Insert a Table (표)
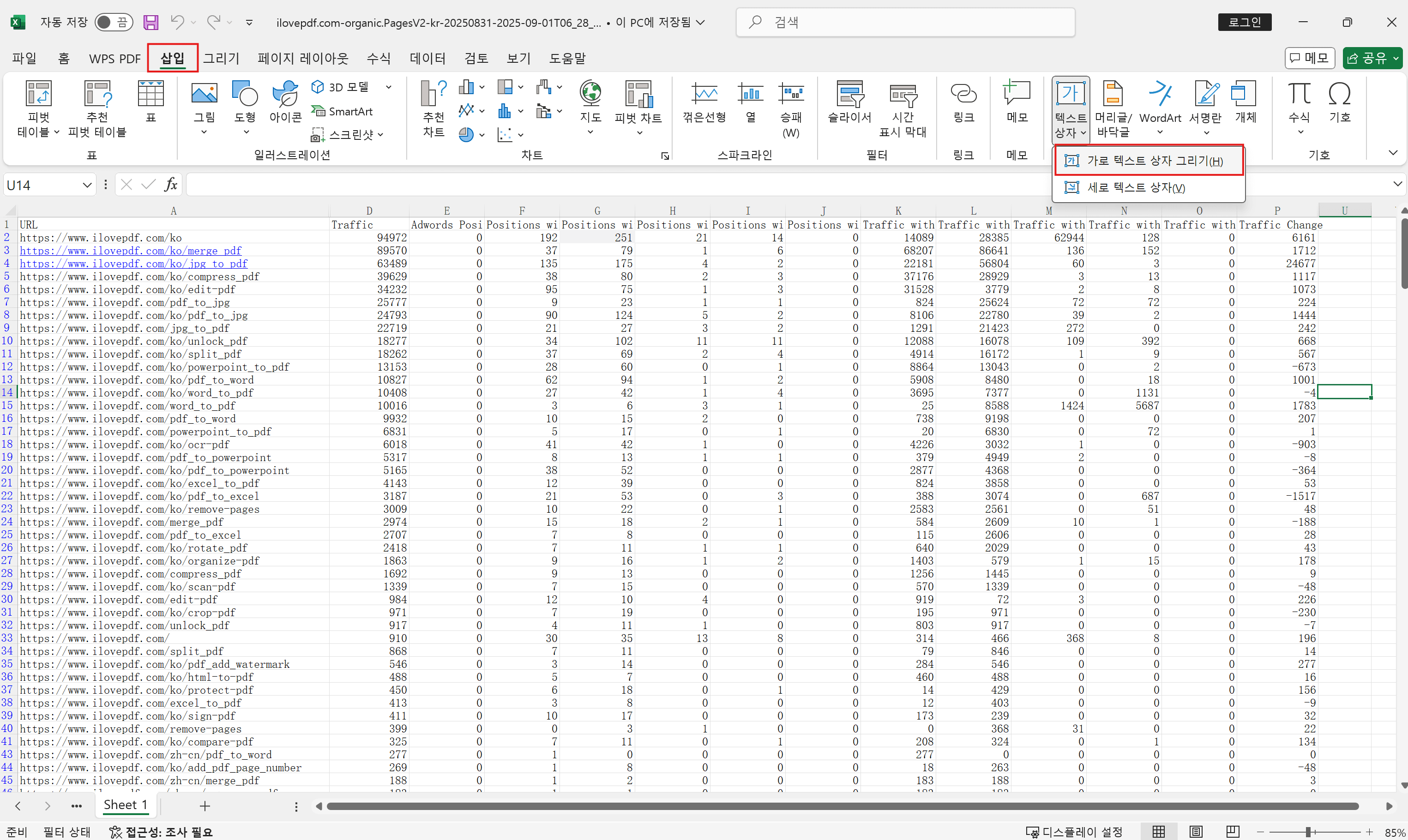 pyautogui.click(x=150, y=102)
